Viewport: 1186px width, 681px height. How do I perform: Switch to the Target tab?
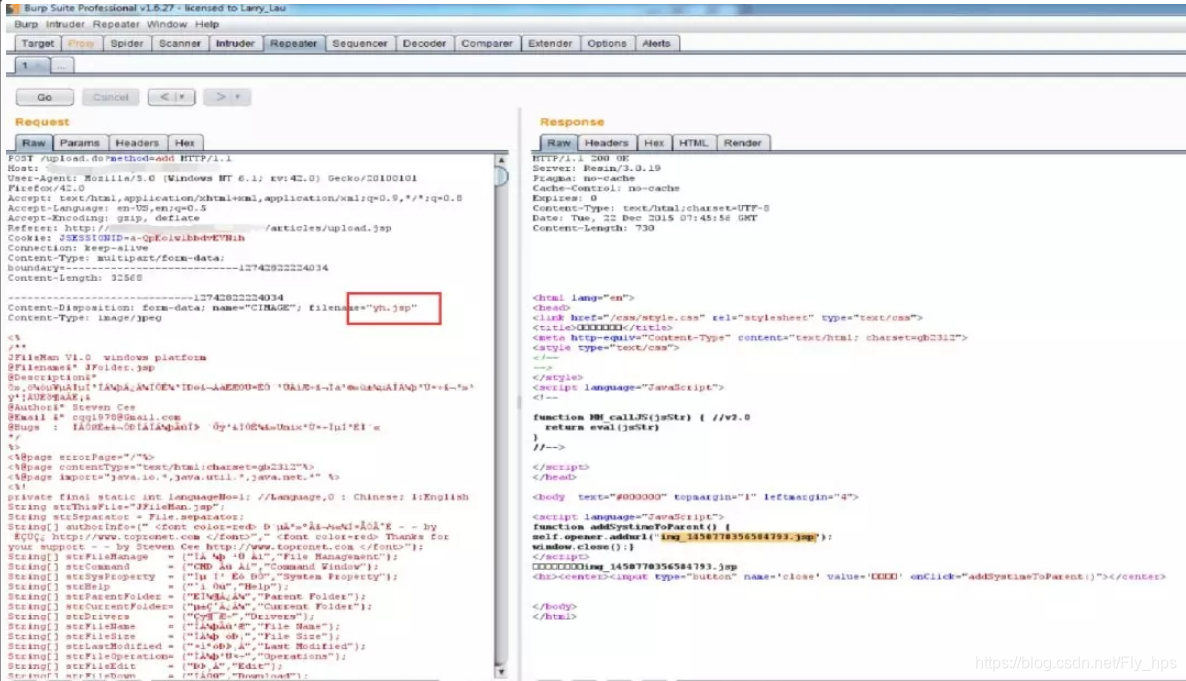click(x=37, y=43)
